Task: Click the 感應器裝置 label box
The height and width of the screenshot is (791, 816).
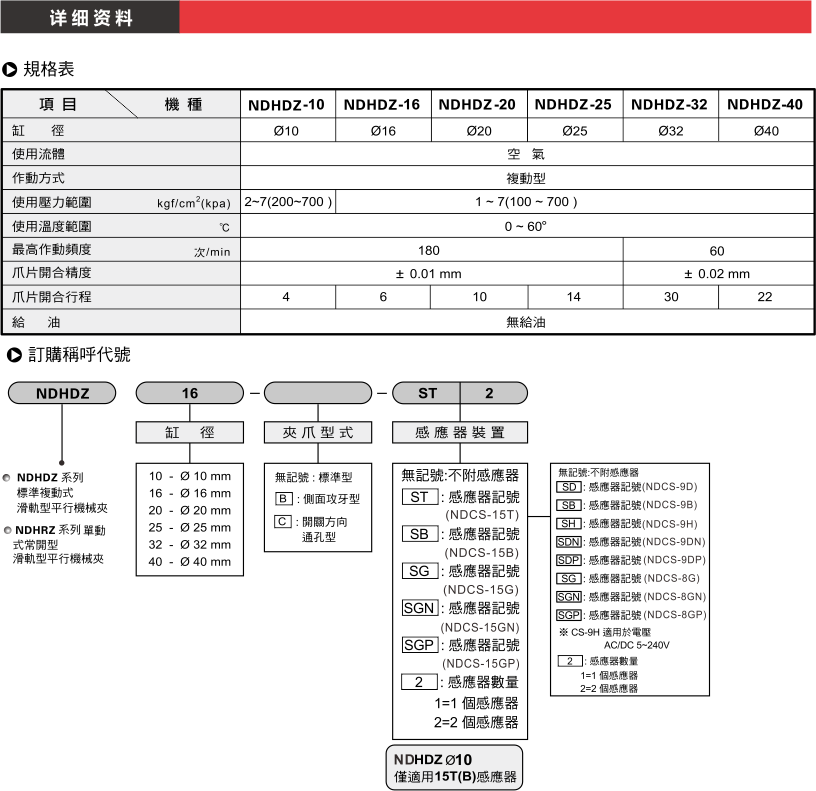Action: (460, 432)
